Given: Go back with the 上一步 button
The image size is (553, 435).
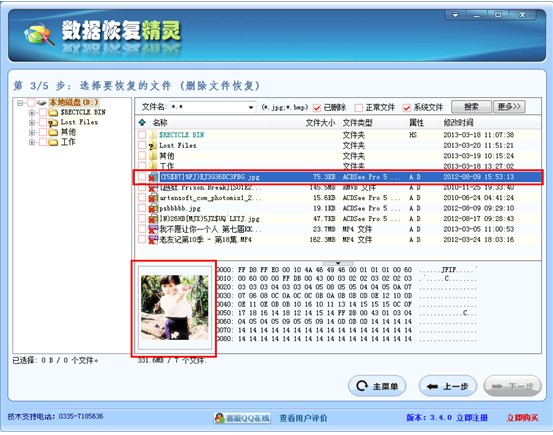Looking at the screenshot, I should coord(448,386).
